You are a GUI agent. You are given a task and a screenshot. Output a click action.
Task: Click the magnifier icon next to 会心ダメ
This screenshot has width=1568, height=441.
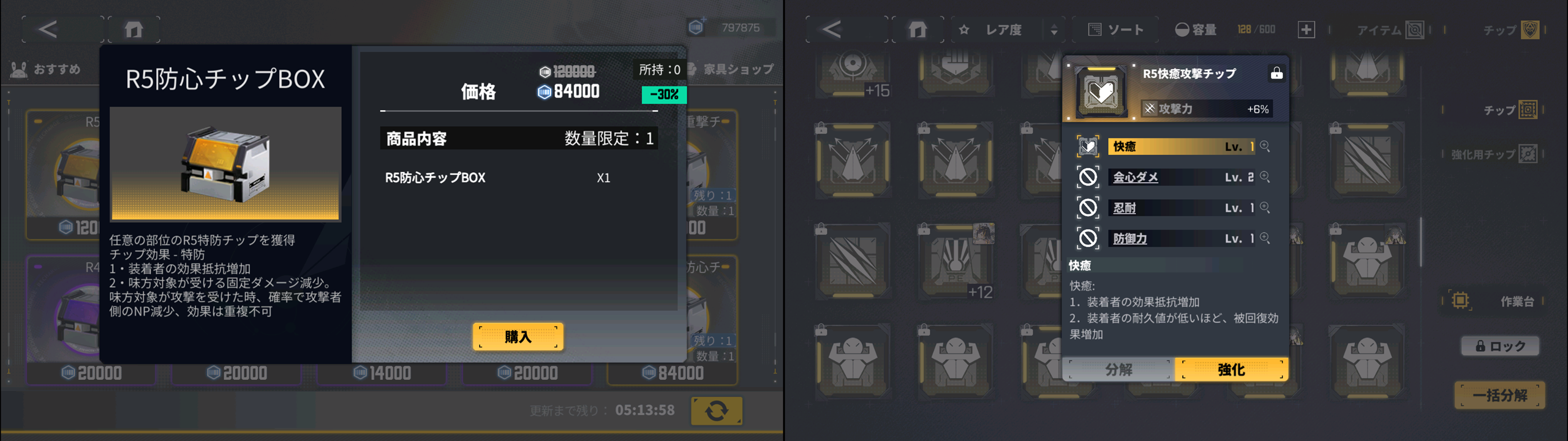click(x=1265, y=177)
